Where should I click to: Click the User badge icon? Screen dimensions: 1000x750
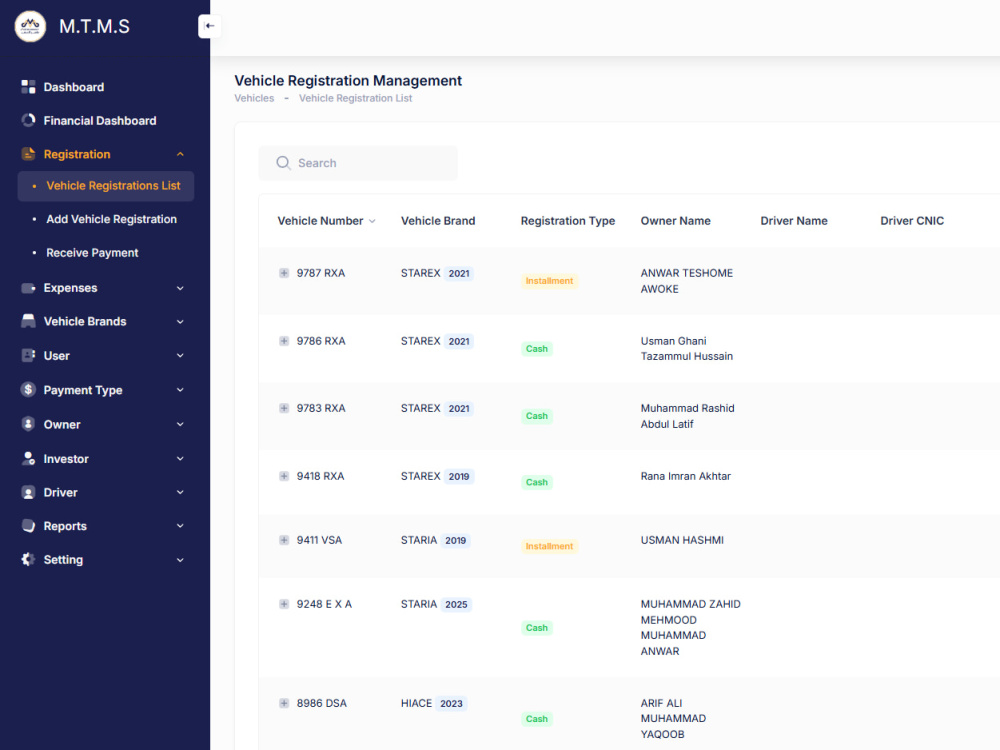click(x=28, y=355)
